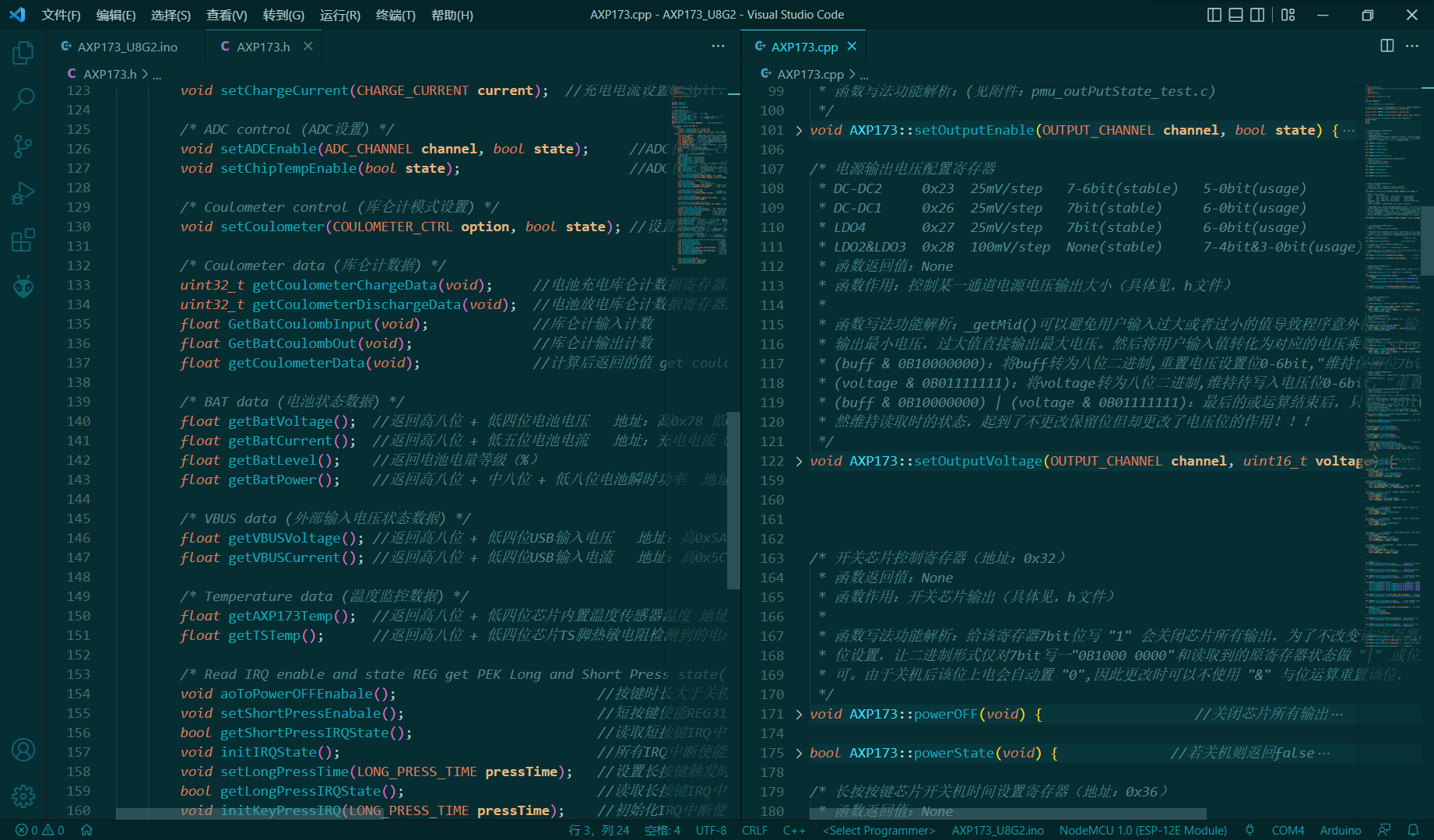Open the PlatformIO alien icon view
This screenshot has width=1434, height=840.
point(23,286)
